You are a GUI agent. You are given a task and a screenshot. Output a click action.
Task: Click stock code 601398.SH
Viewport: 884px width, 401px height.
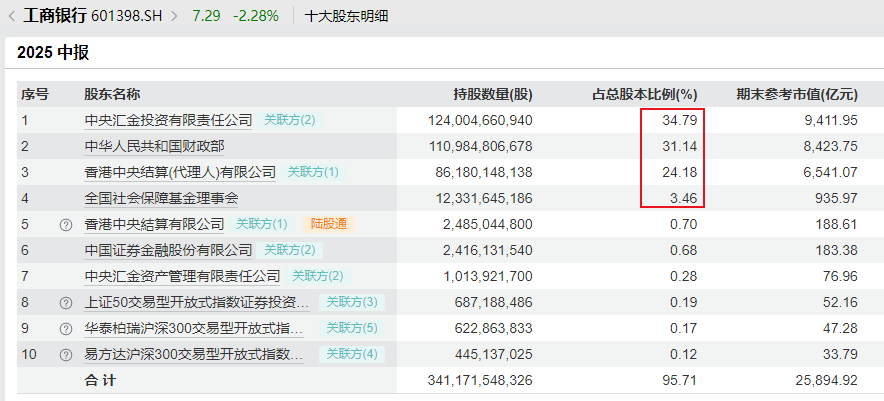point(126,16)
